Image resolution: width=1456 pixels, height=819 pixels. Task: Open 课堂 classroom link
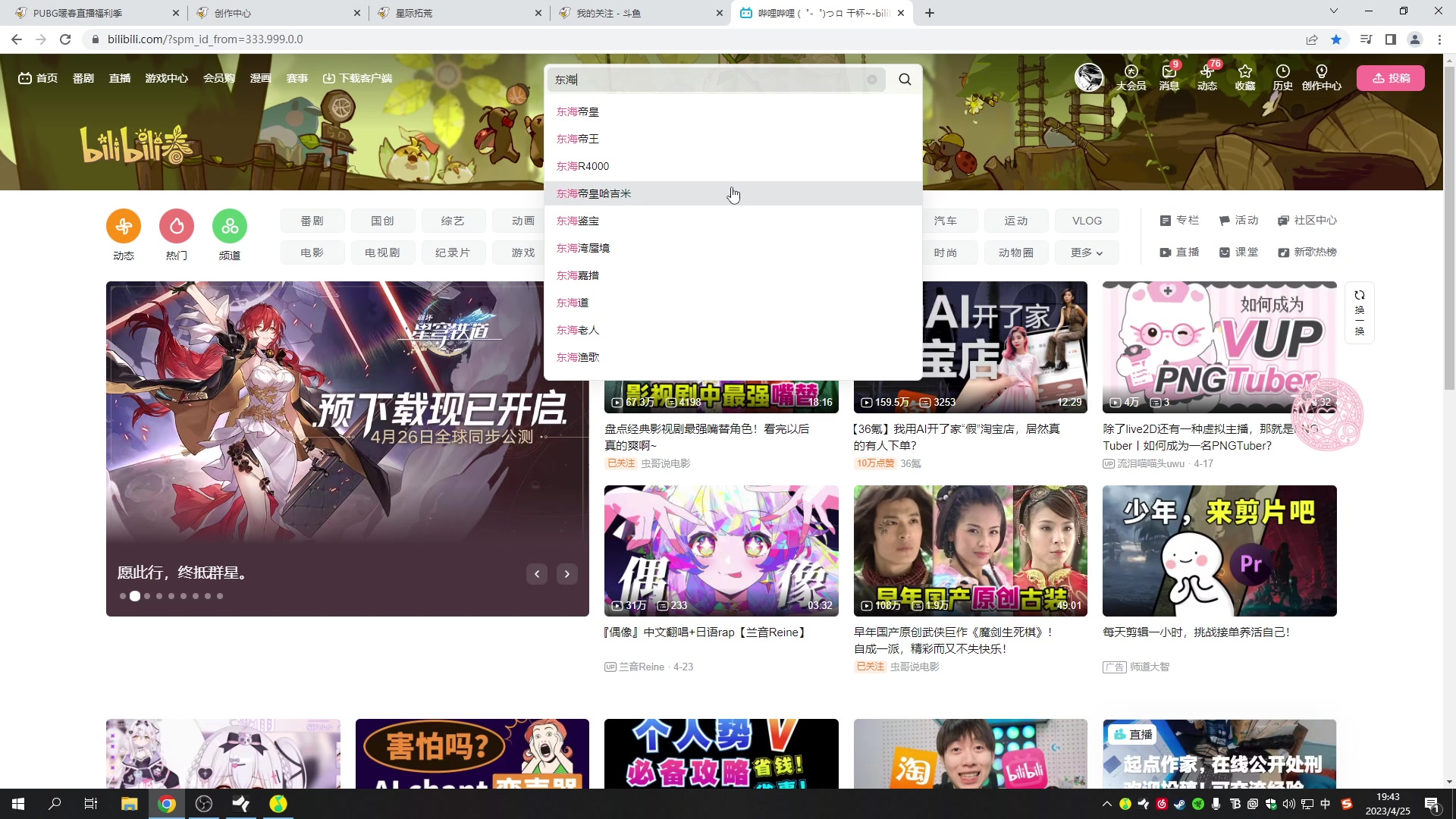(1238, 253)
